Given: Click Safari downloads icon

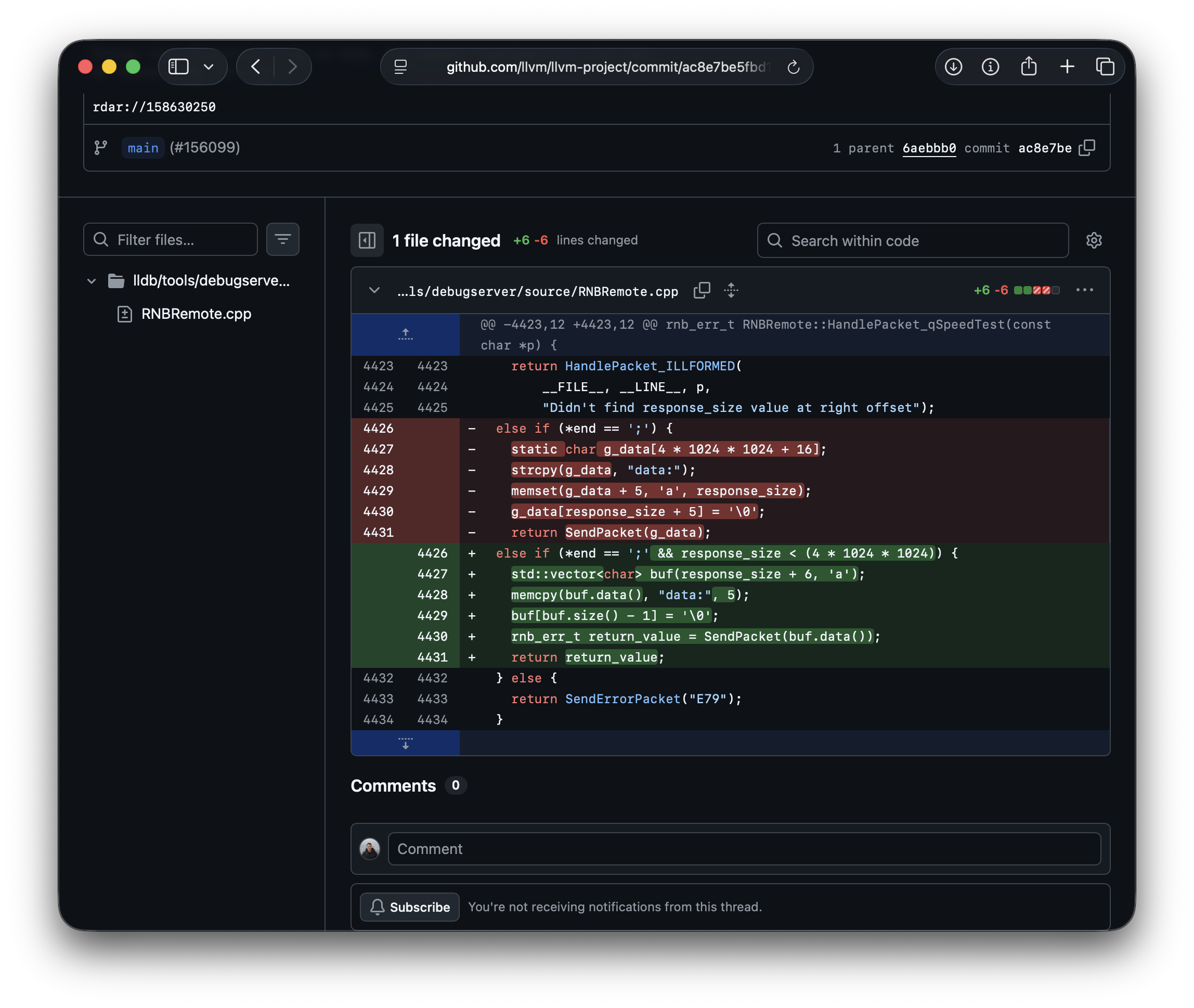Looking at the screenshot, I should click(x=953, y=67).
